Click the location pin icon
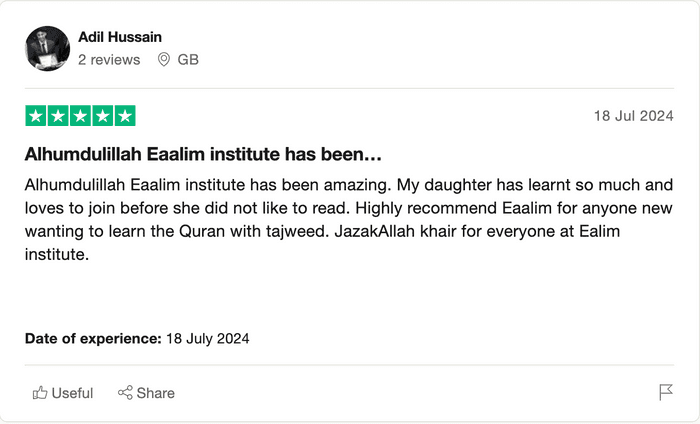The image size is (700, 424). [164, 60]
